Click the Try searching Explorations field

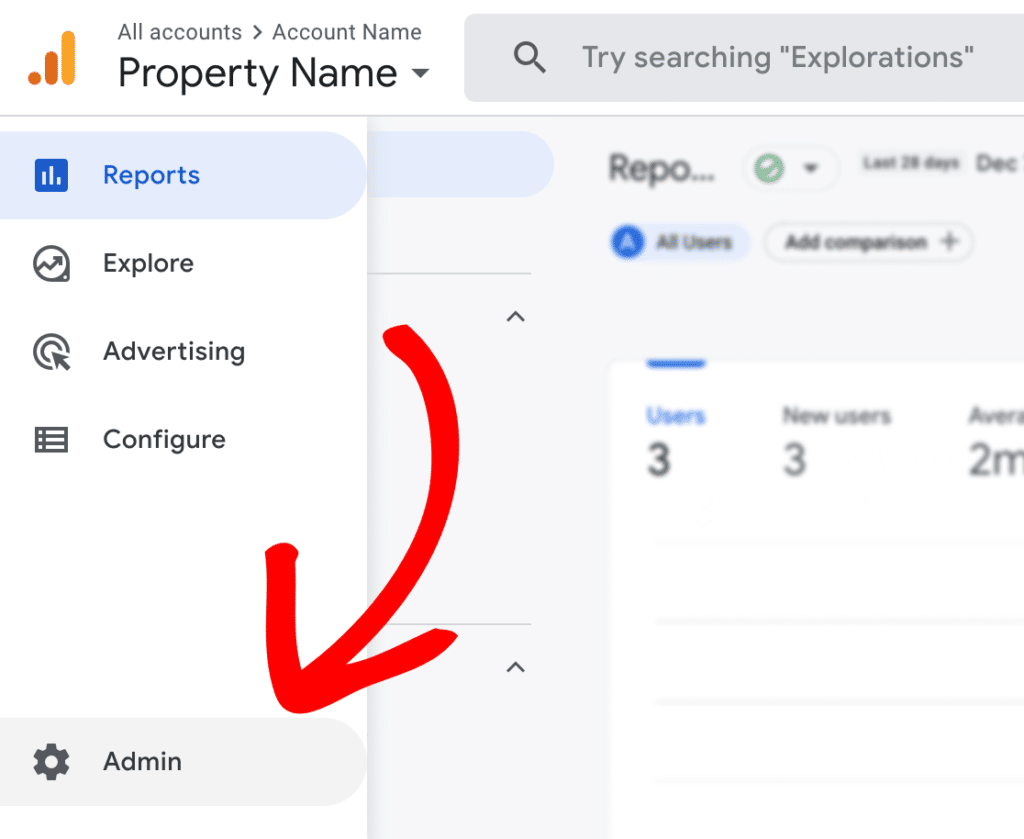point(779,57)
